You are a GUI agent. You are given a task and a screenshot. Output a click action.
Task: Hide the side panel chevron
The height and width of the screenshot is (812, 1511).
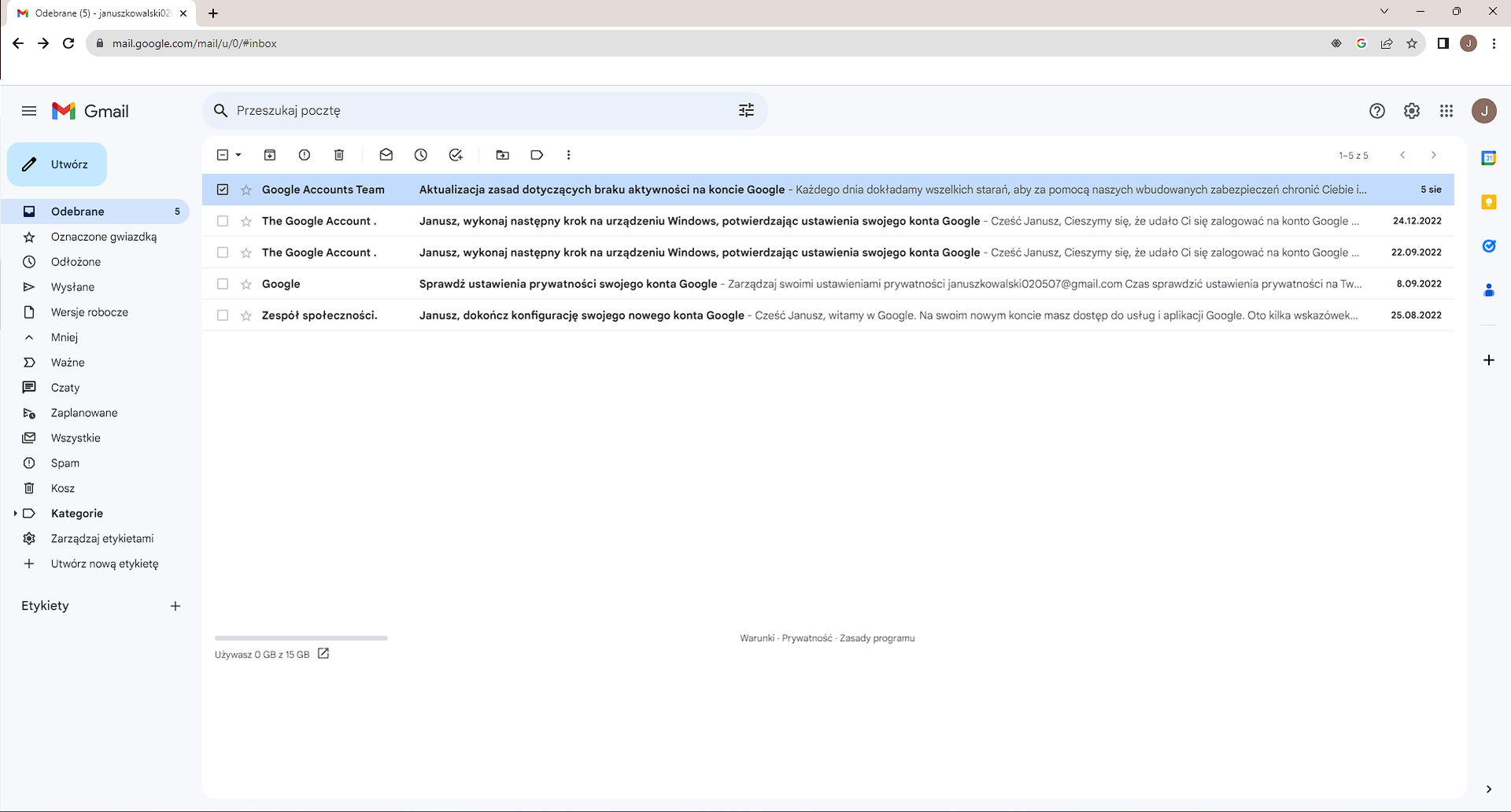1488,789
